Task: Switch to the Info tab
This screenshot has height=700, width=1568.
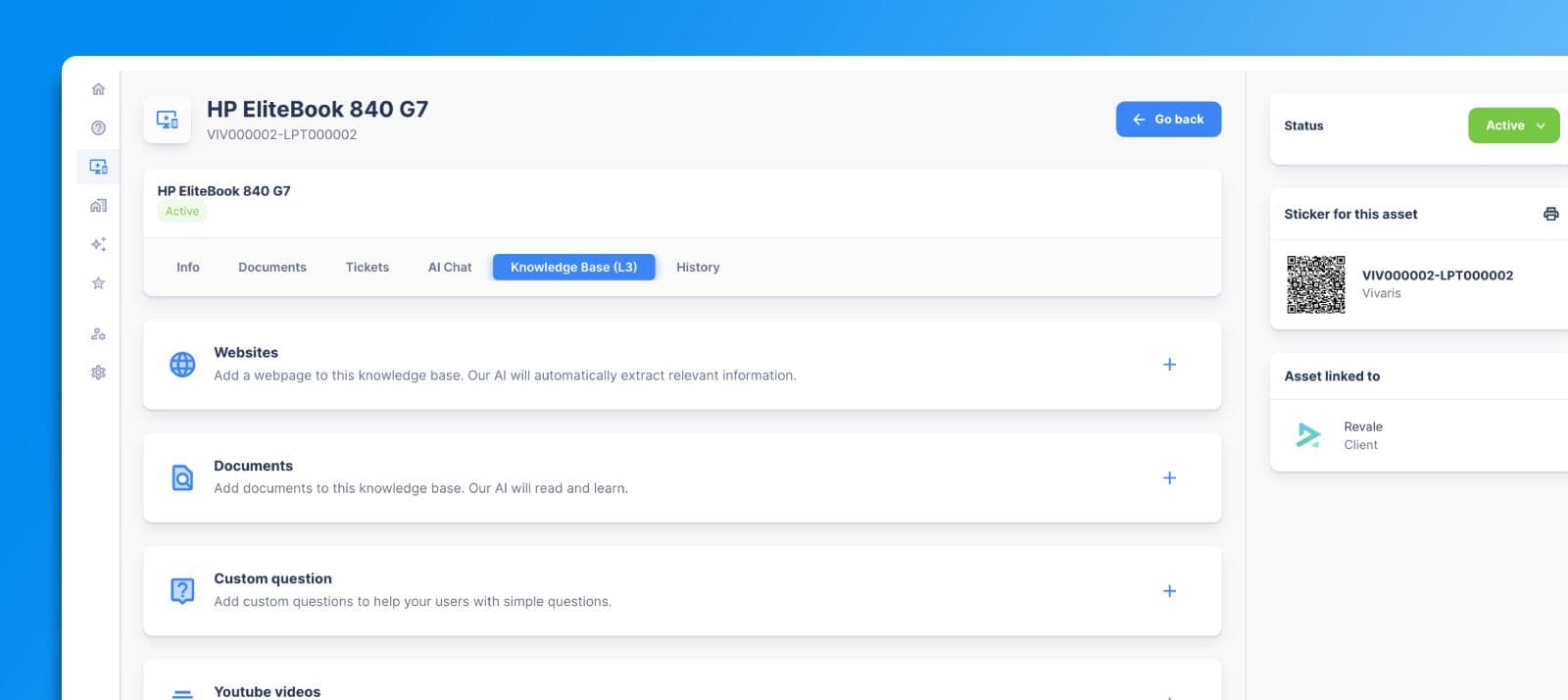Action: 187,267
